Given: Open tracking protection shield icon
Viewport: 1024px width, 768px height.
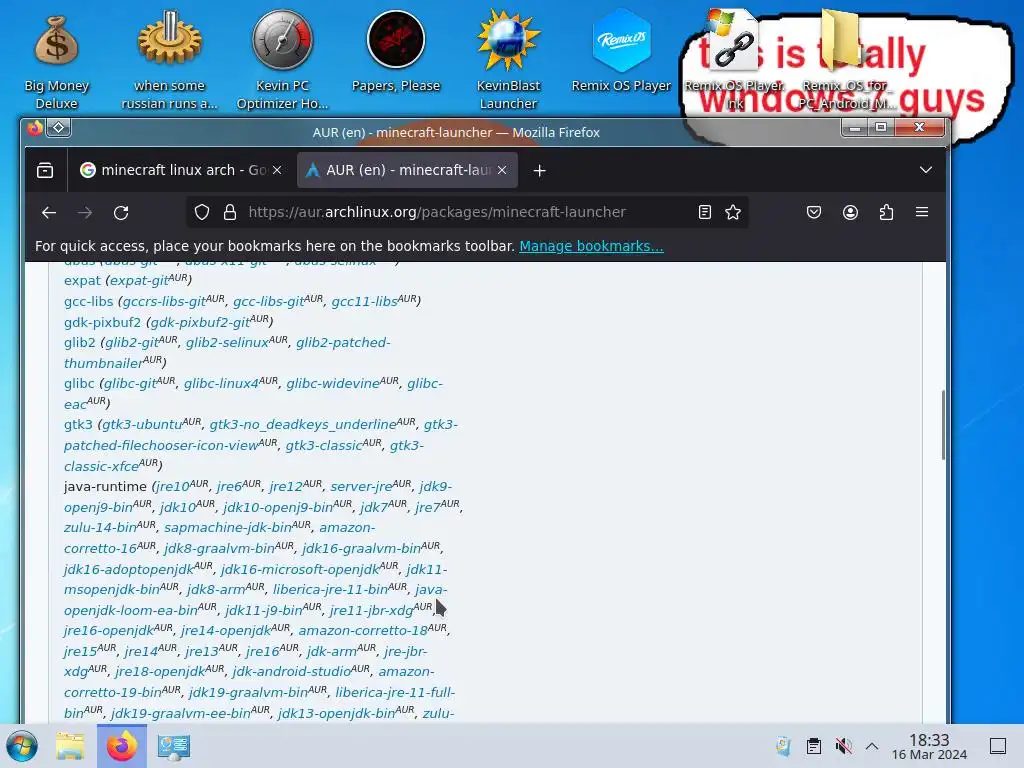Looking at the screenshot, I should pyautogui.click(x=202, y=212).
